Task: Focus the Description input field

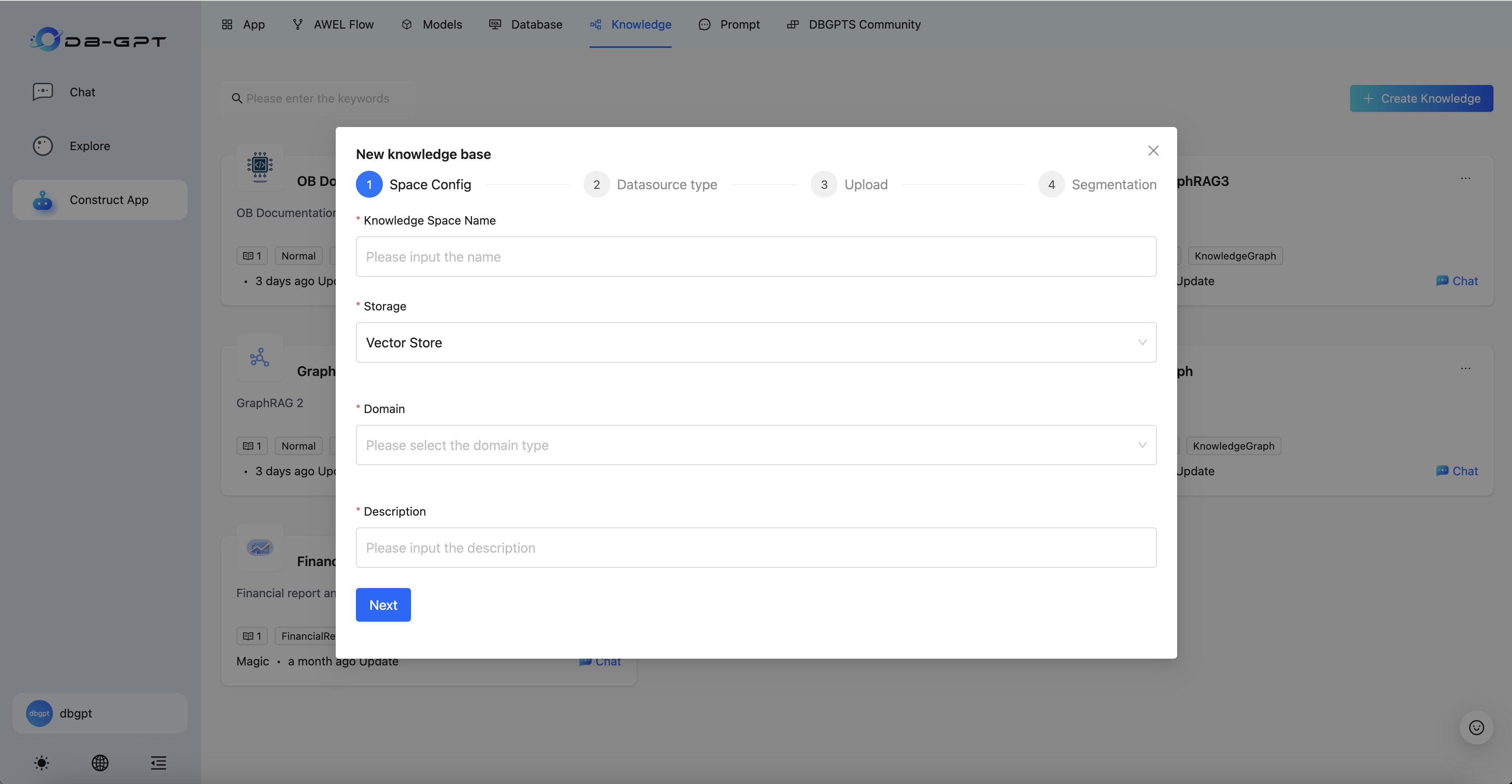Action: [x=756, y=548]
